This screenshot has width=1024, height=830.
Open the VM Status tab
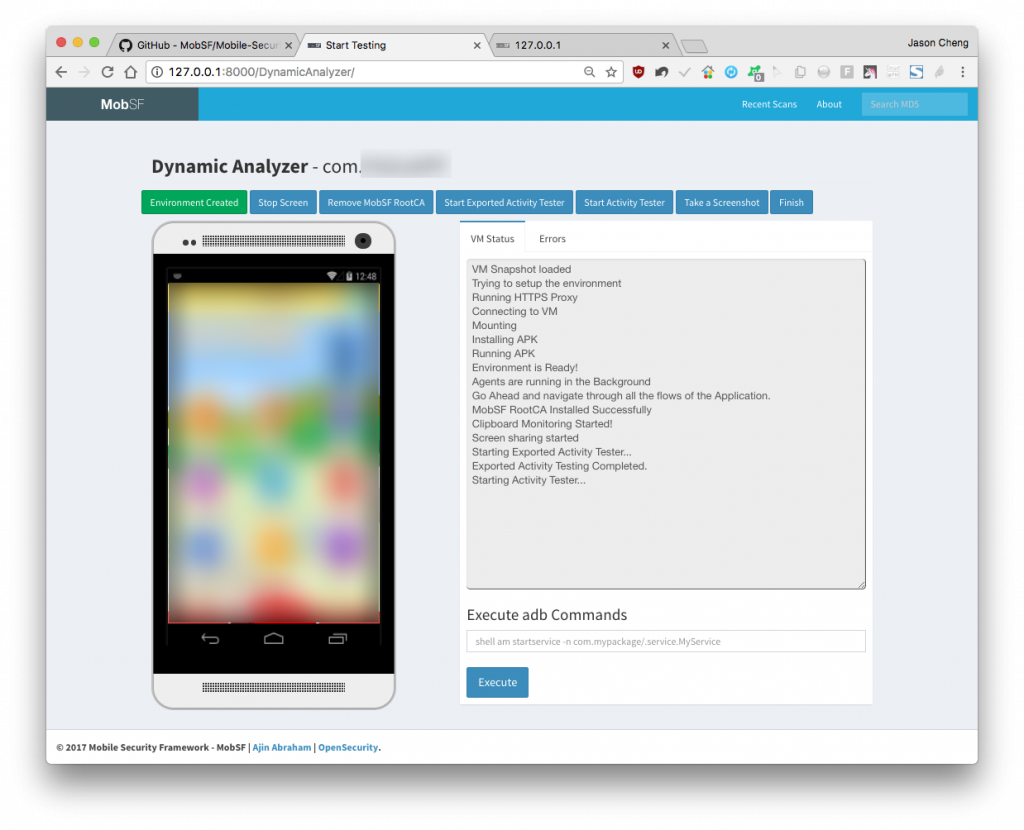pos(492,239)
